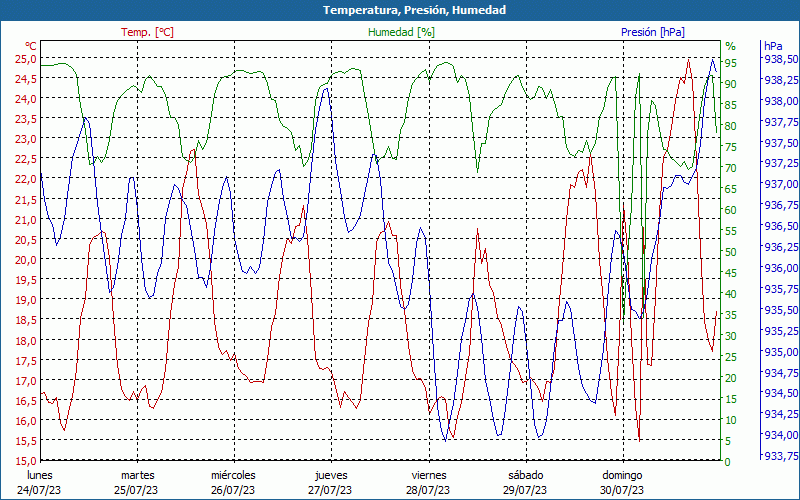Viewport: 800px width, 500px height.
Task: Click the 'domingo' day label
Action: pos(622,476)
